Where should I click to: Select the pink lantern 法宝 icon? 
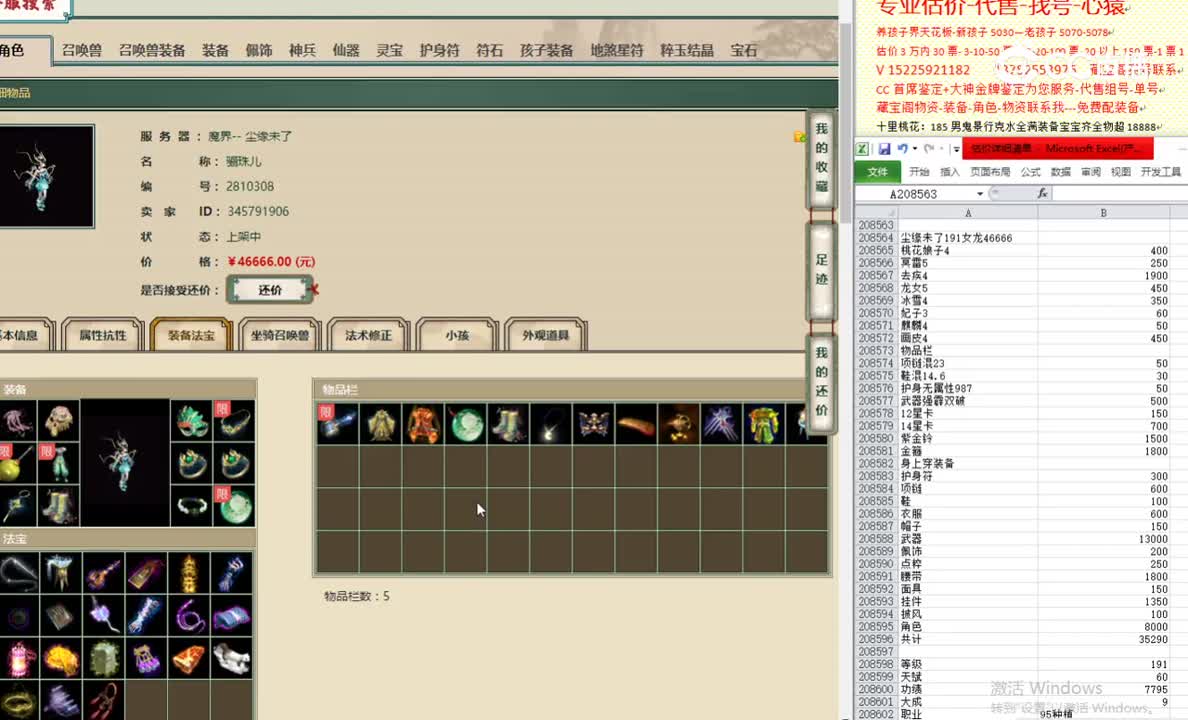point(18,659)
